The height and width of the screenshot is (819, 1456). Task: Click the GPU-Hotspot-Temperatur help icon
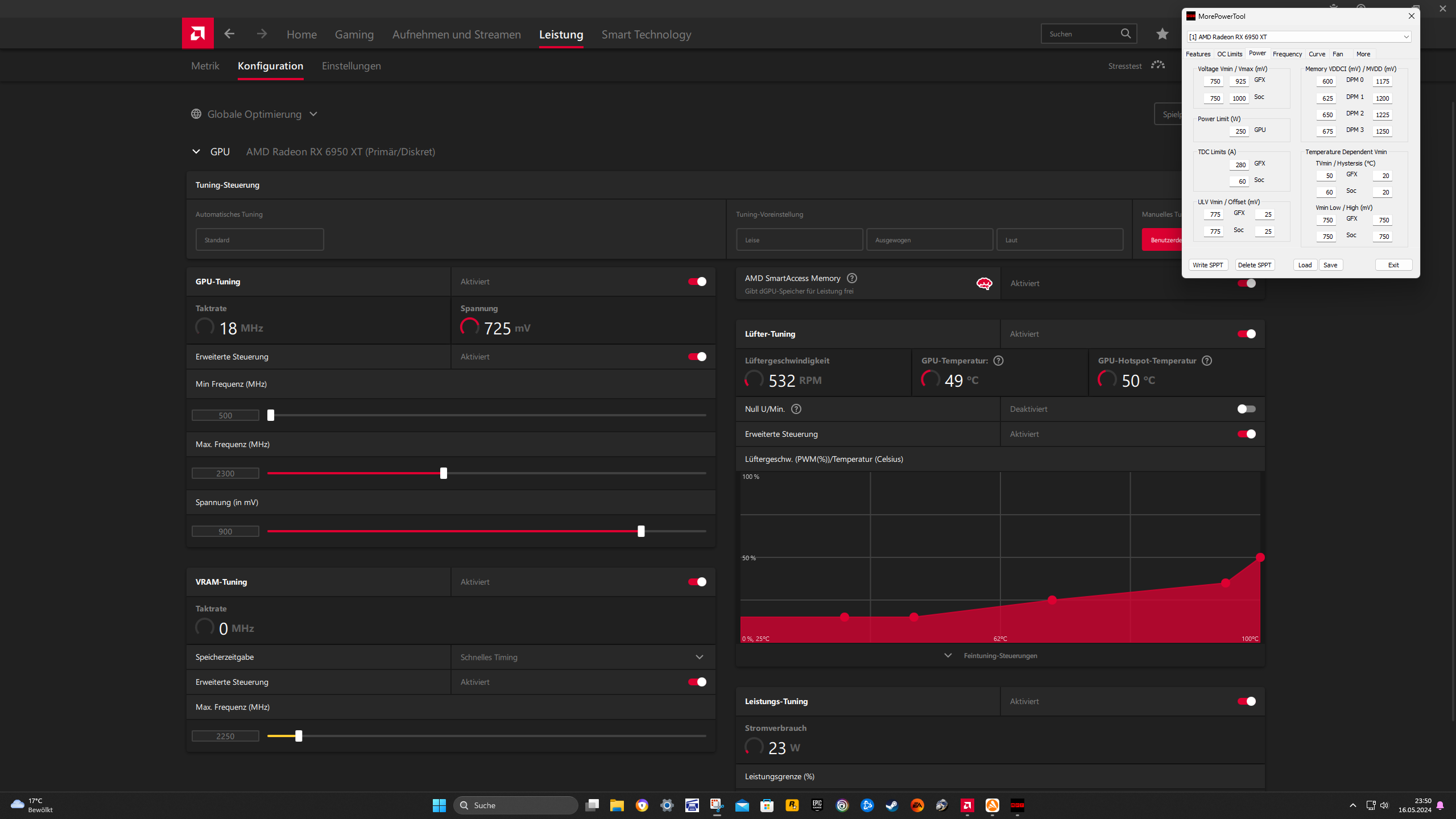(1207, 361)
